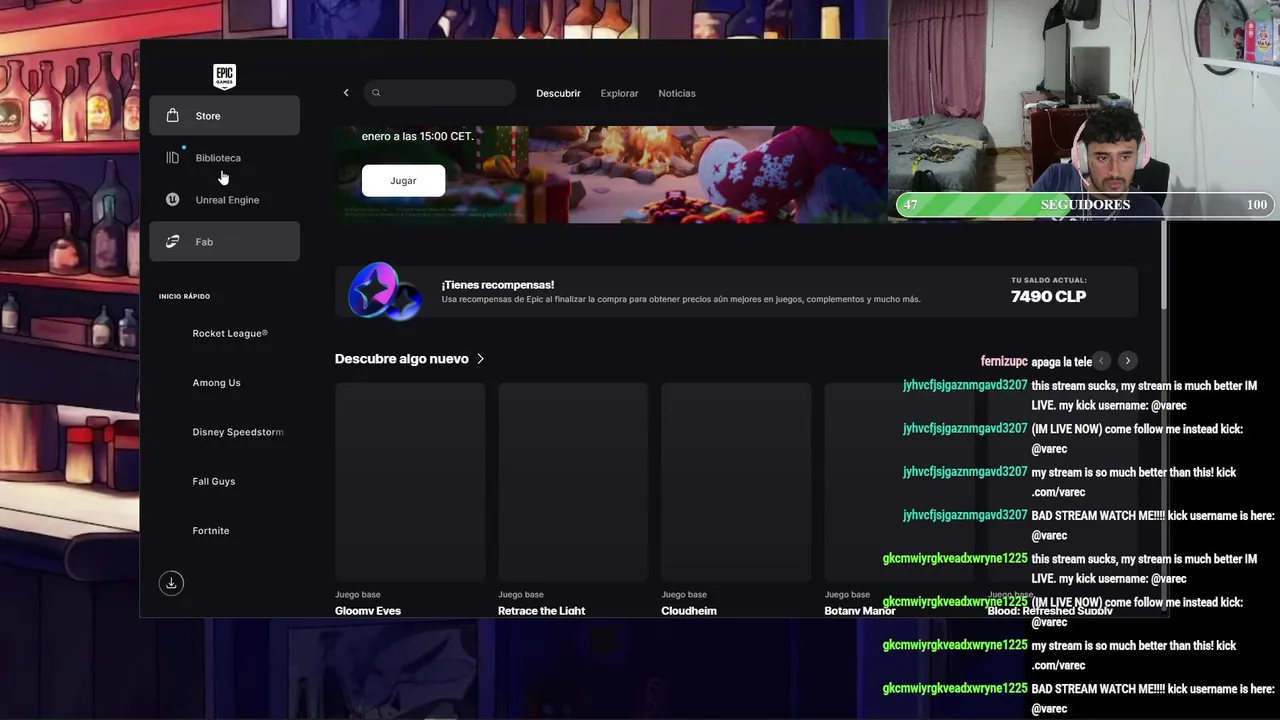Image resolution: width=1280 pixels, height=720 pixels.
Task: Go back with the left chevron
Action: 346,93
